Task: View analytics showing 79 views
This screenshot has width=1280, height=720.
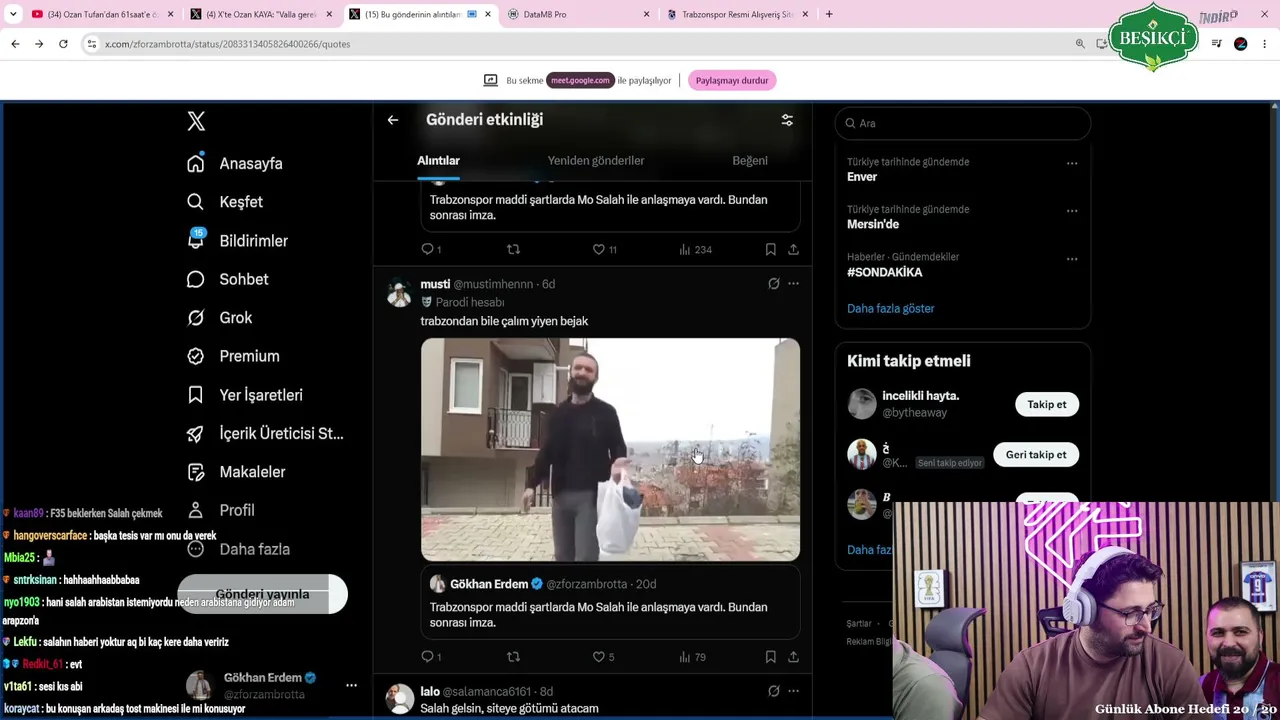Action: point(692,657)
